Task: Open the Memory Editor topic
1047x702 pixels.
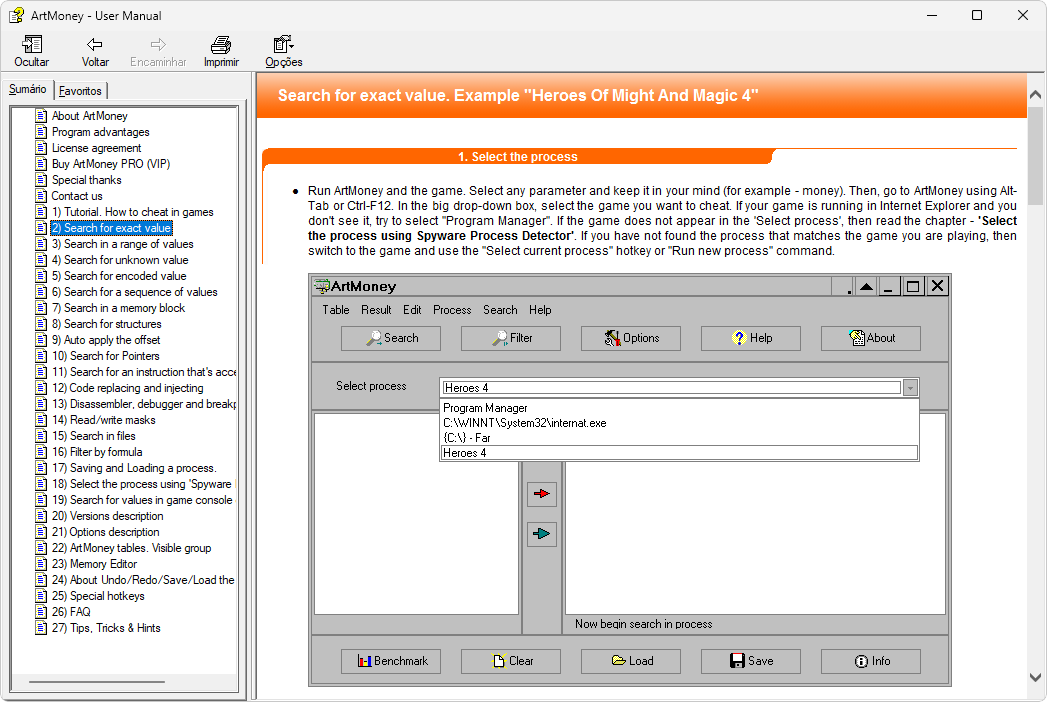Action: pos(94,564)
